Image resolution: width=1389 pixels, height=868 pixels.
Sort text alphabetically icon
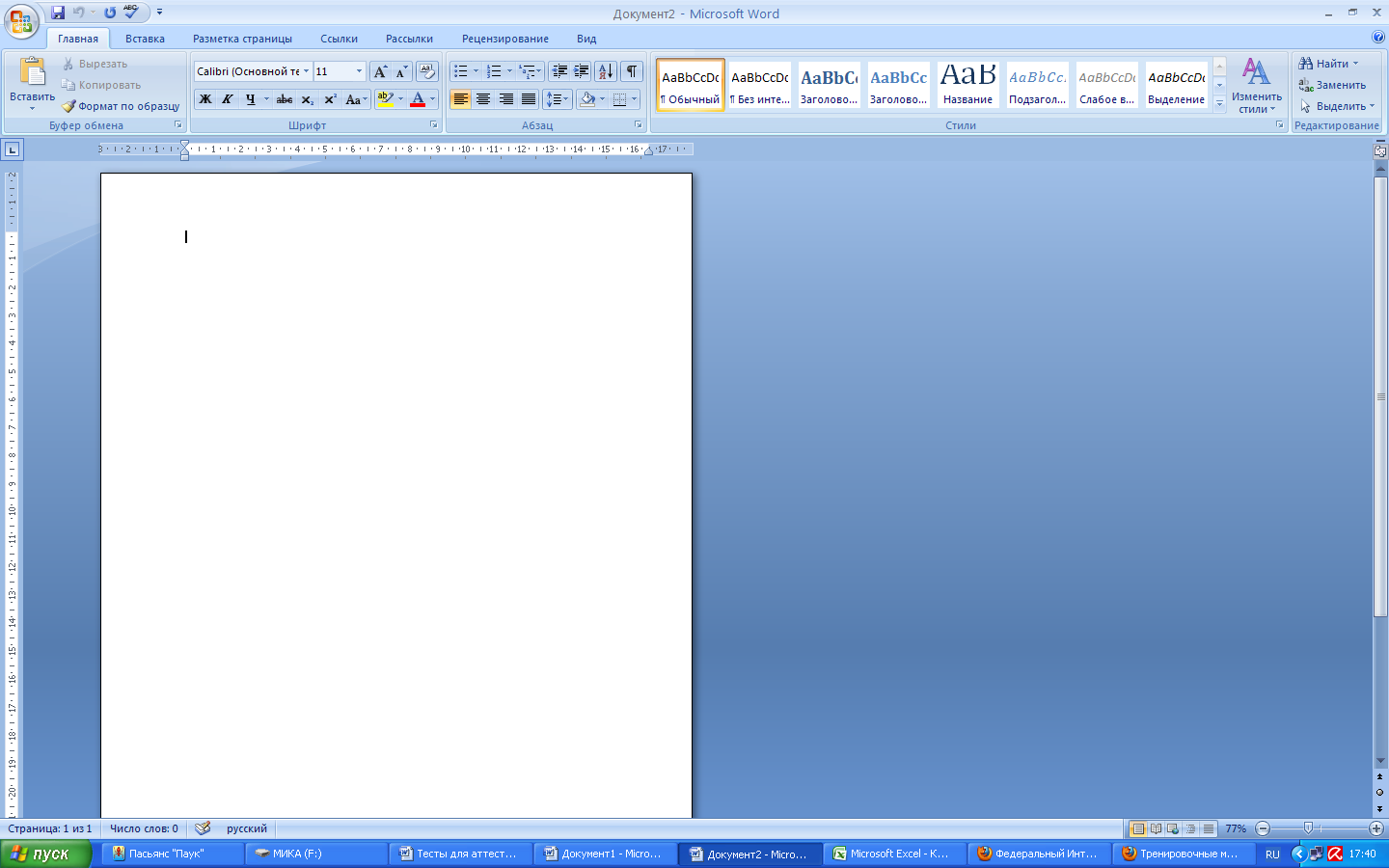click(606, 71)
